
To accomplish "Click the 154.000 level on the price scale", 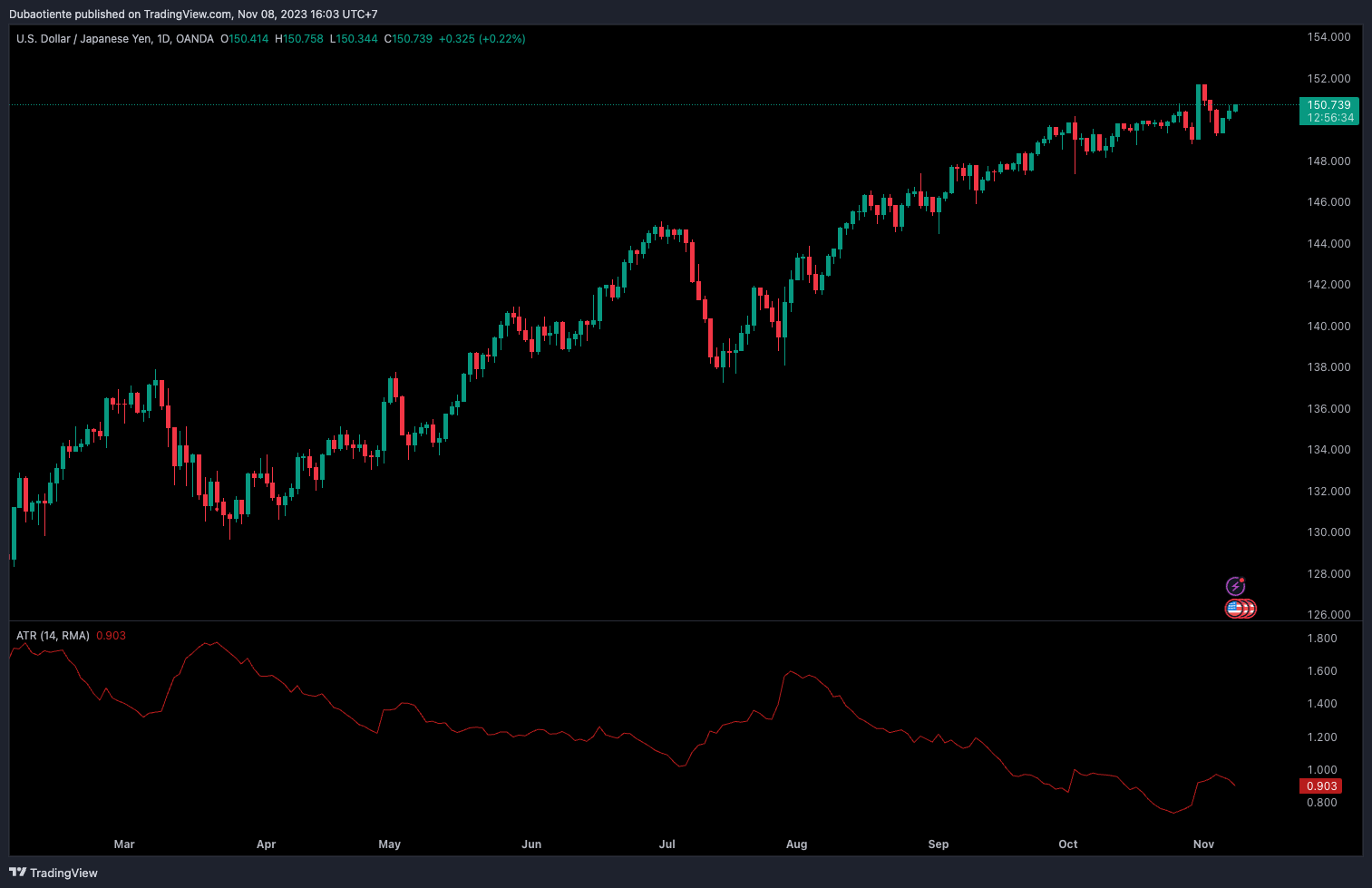I will (1328, 37).
